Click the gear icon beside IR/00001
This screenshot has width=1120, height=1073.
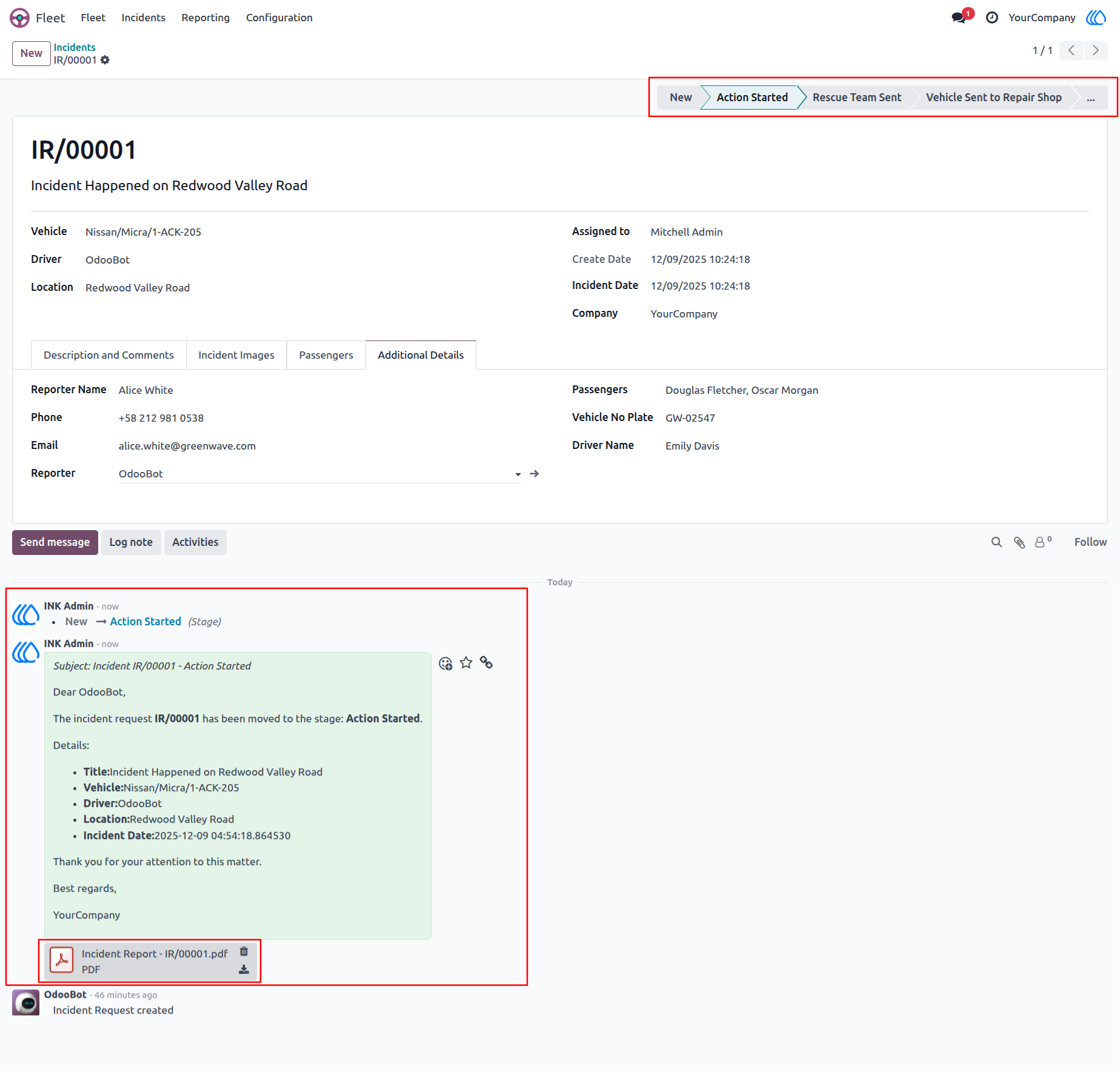pos(105,60)
